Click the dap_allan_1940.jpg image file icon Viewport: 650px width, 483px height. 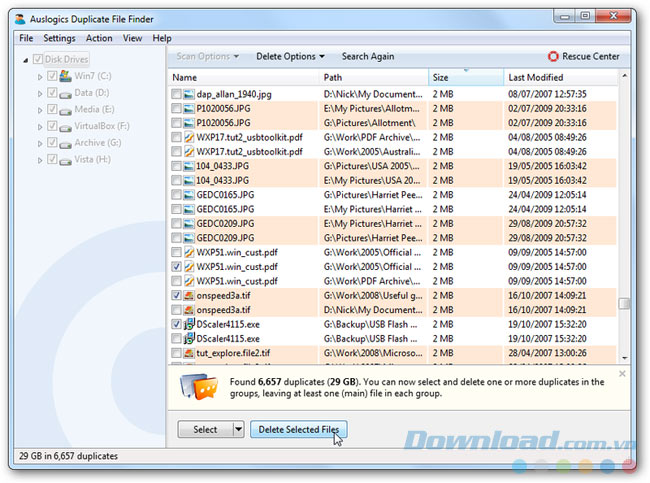(189, 94)
